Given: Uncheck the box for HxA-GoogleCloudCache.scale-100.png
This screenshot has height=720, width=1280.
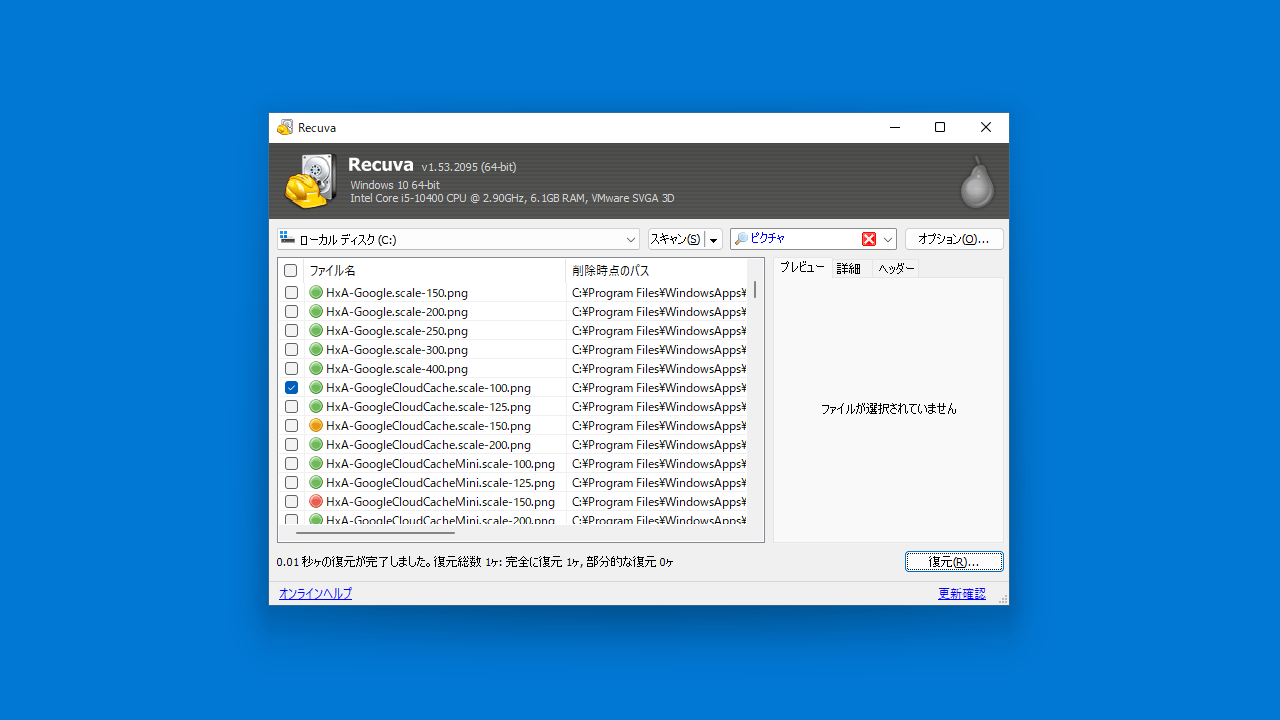Looking at the screenshot, I should [x=291, y=388].
